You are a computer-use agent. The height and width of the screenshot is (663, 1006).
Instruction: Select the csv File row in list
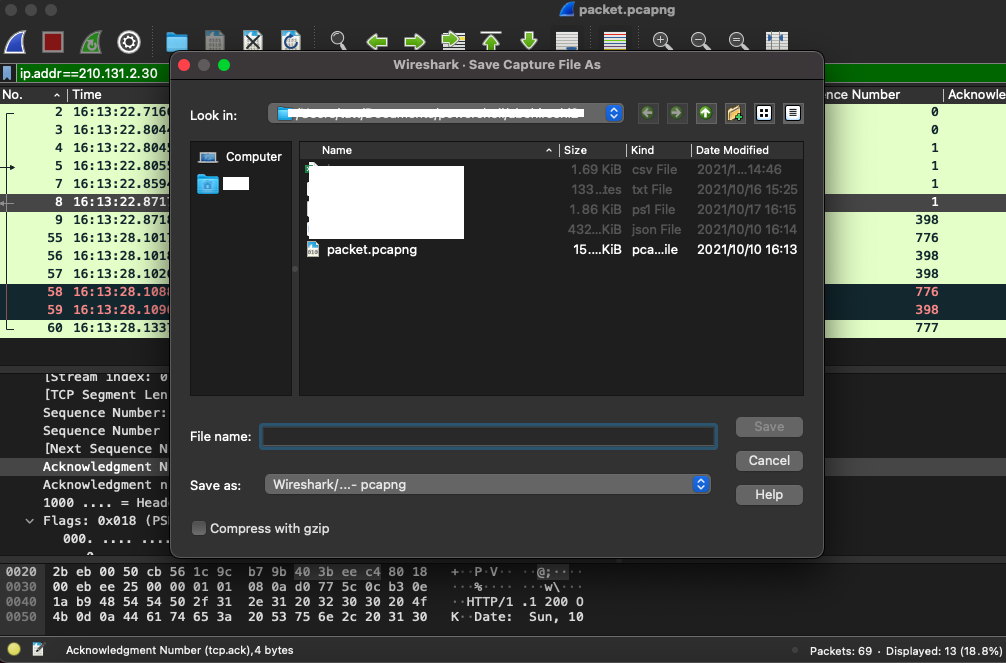click(x=552, y=169)
